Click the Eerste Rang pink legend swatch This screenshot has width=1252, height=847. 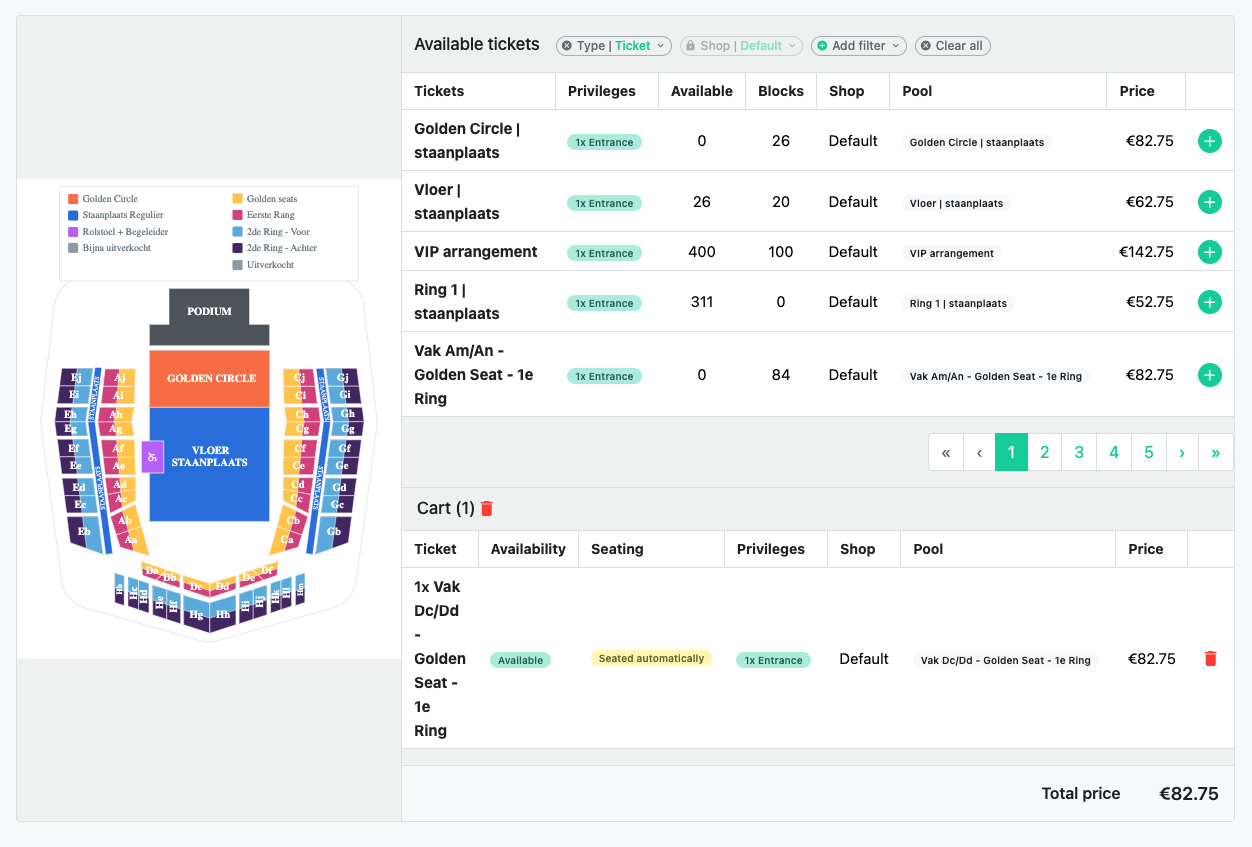237,215
